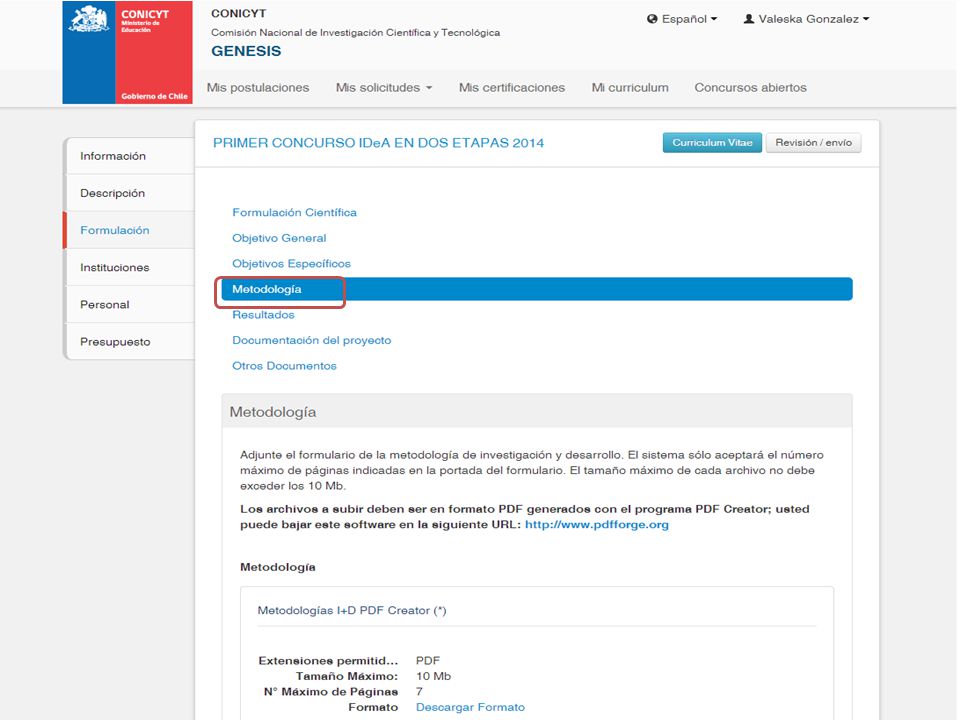The image size is (960, 720).
Task: Select the Formulación sidebar tab
Action: (129, 230)
